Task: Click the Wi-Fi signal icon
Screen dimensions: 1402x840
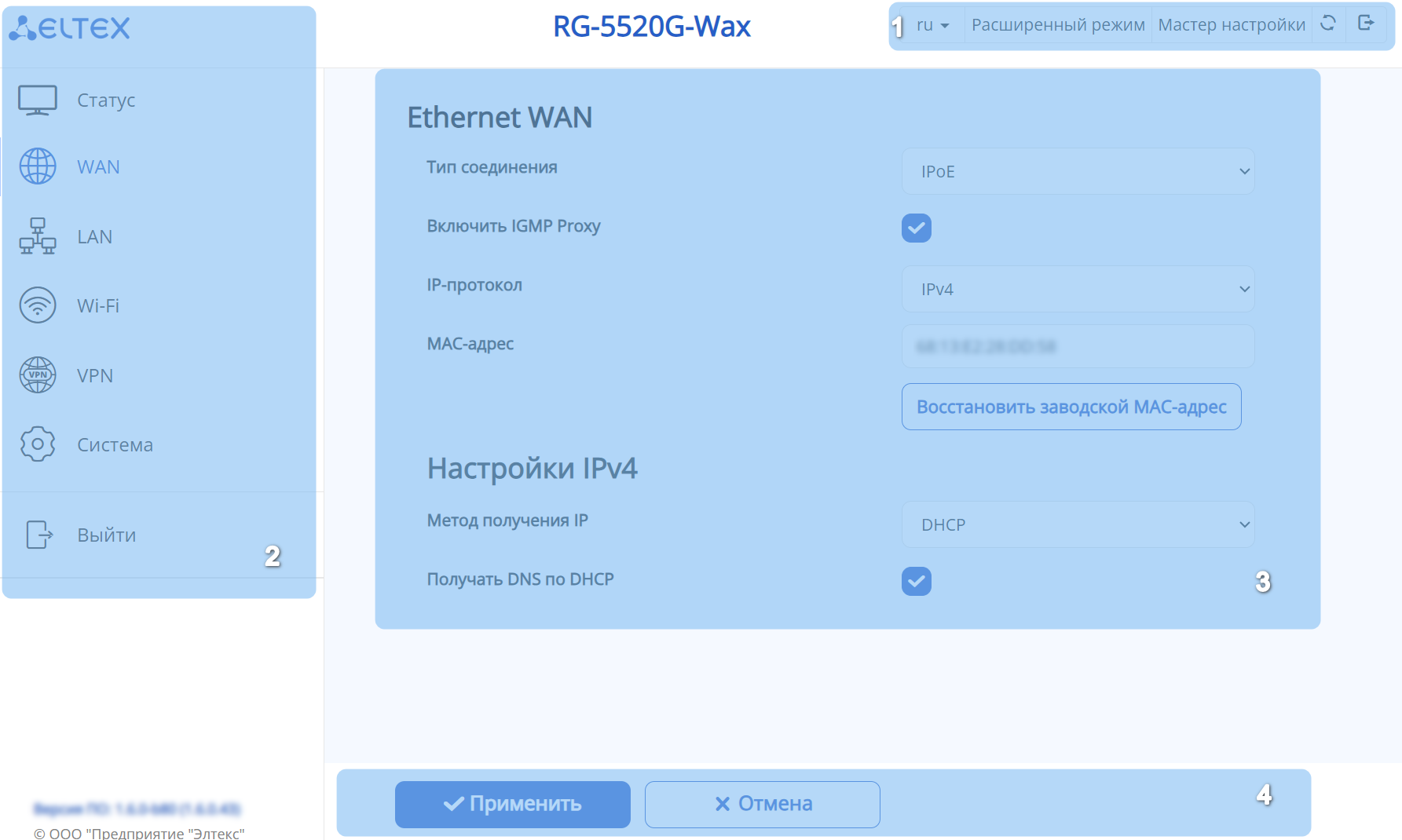Action: tap(38, 305)
